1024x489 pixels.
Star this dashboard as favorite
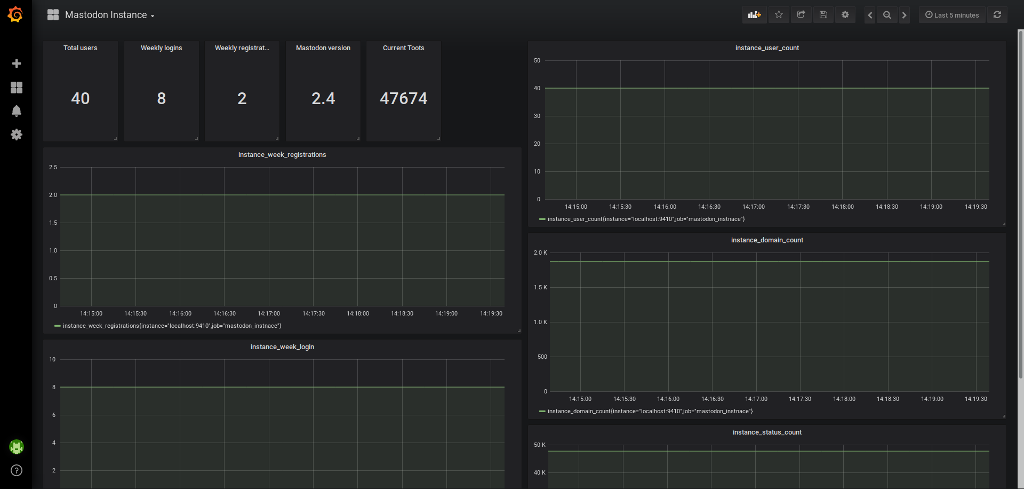click(x=778, y=15)
